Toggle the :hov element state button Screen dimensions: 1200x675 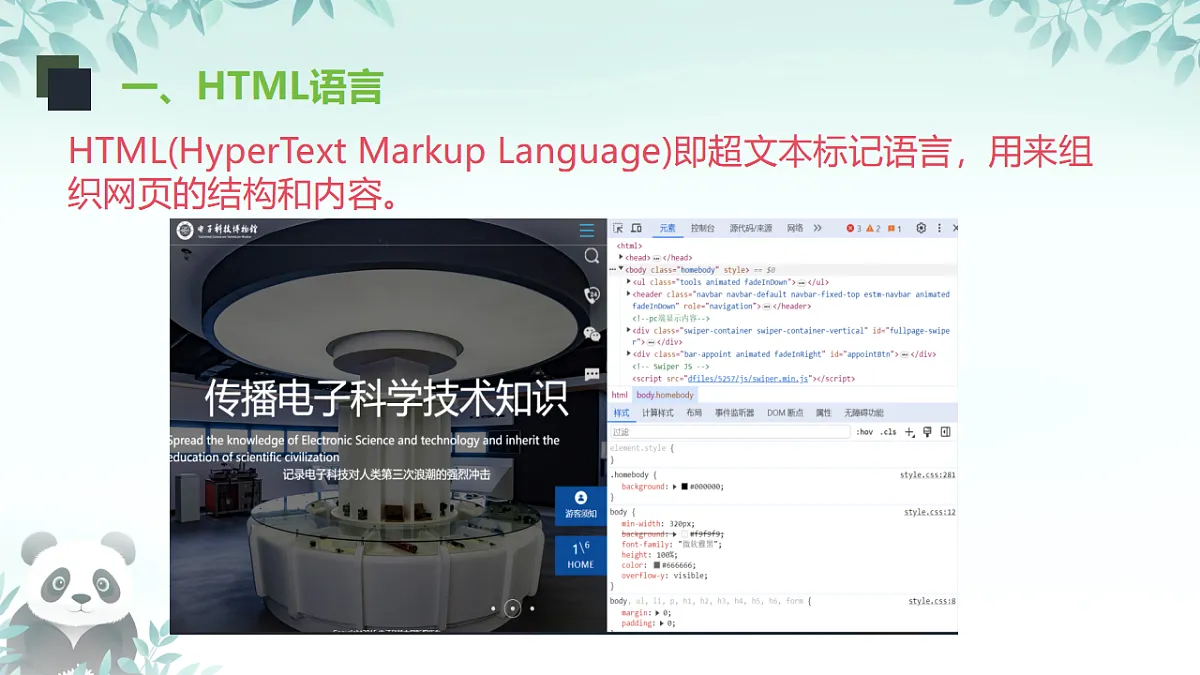(864, 432)
